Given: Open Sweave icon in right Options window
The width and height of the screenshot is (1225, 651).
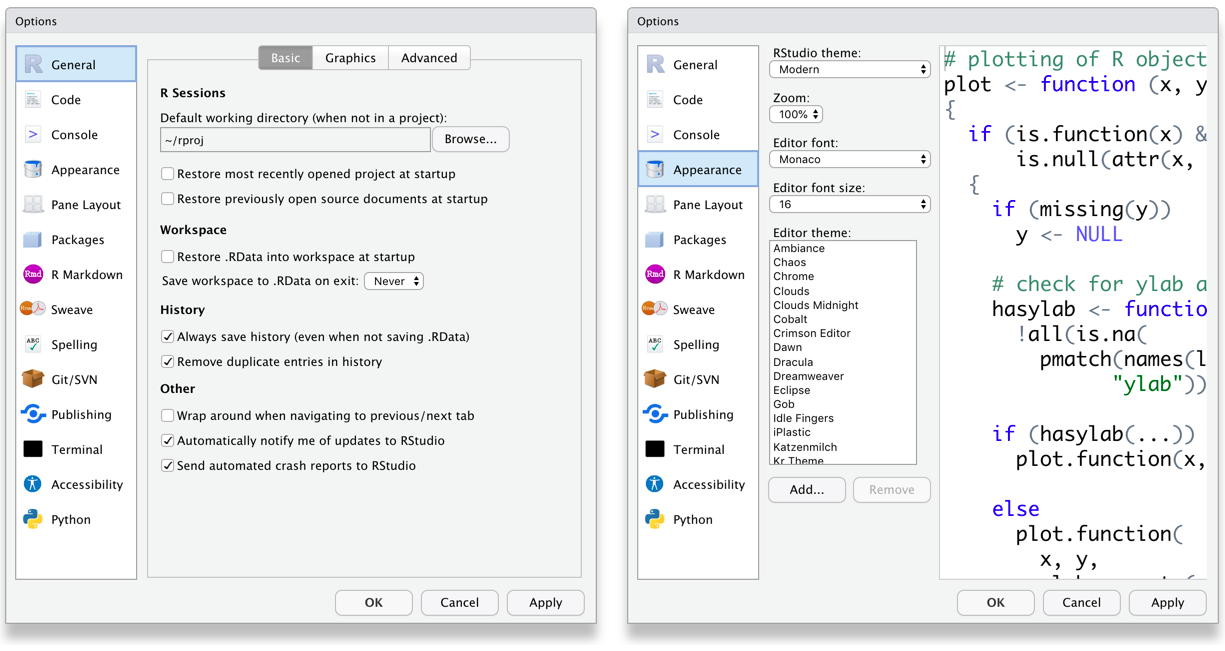Looking at the screenshot, I should [x=655, y=309].
